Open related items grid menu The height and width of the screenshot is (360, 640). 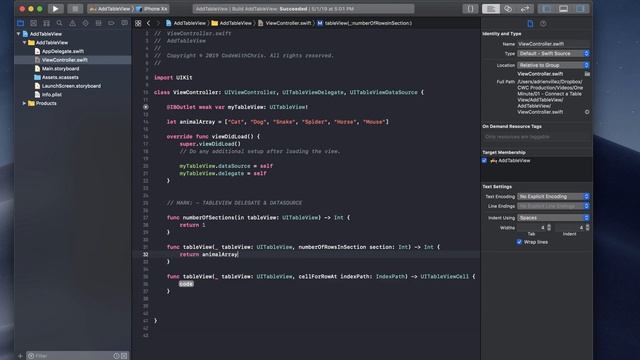(x=138, y=23)
